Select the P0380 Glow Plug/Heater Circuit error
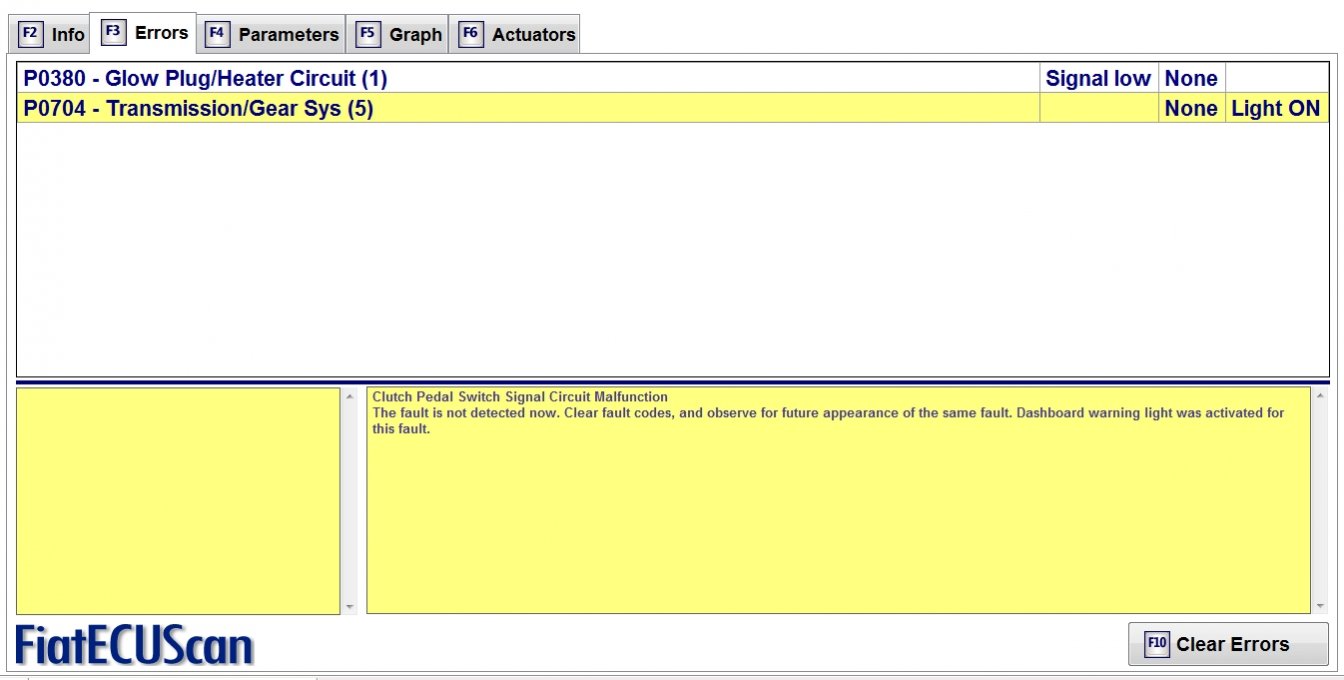Image resolution: width=1344 pixels, height=680 pixels. tap(206, 78)
